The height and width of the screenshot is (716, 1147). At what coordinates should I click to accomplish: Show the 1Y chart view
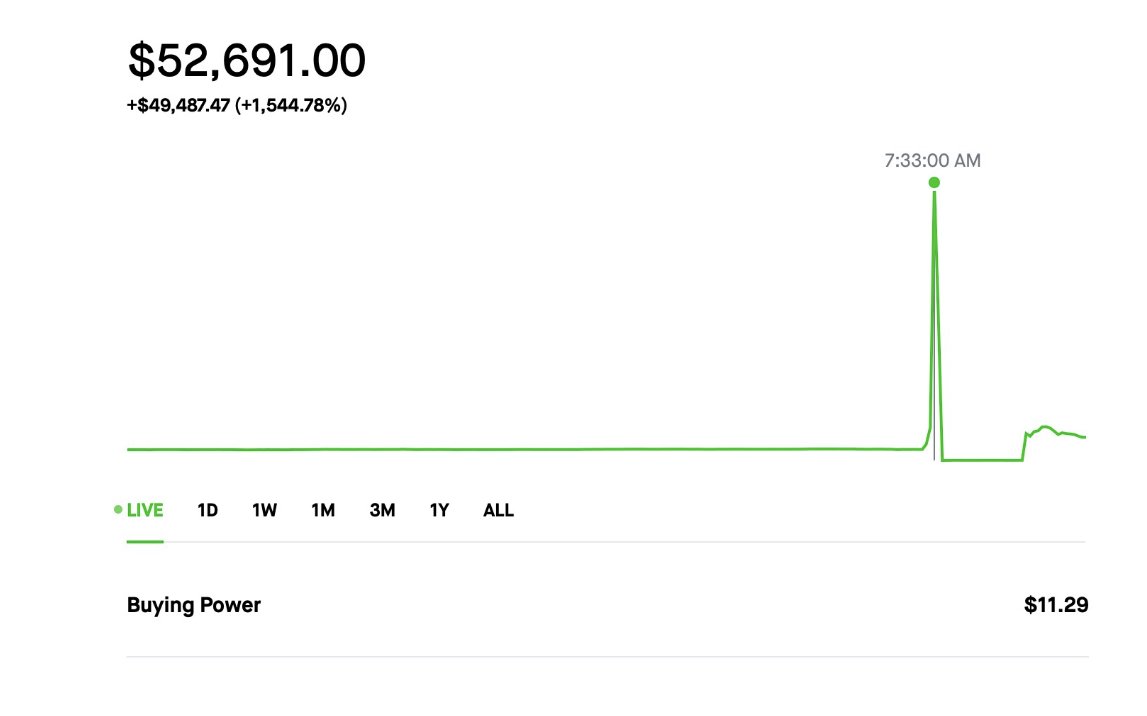[x=439, y=510]
